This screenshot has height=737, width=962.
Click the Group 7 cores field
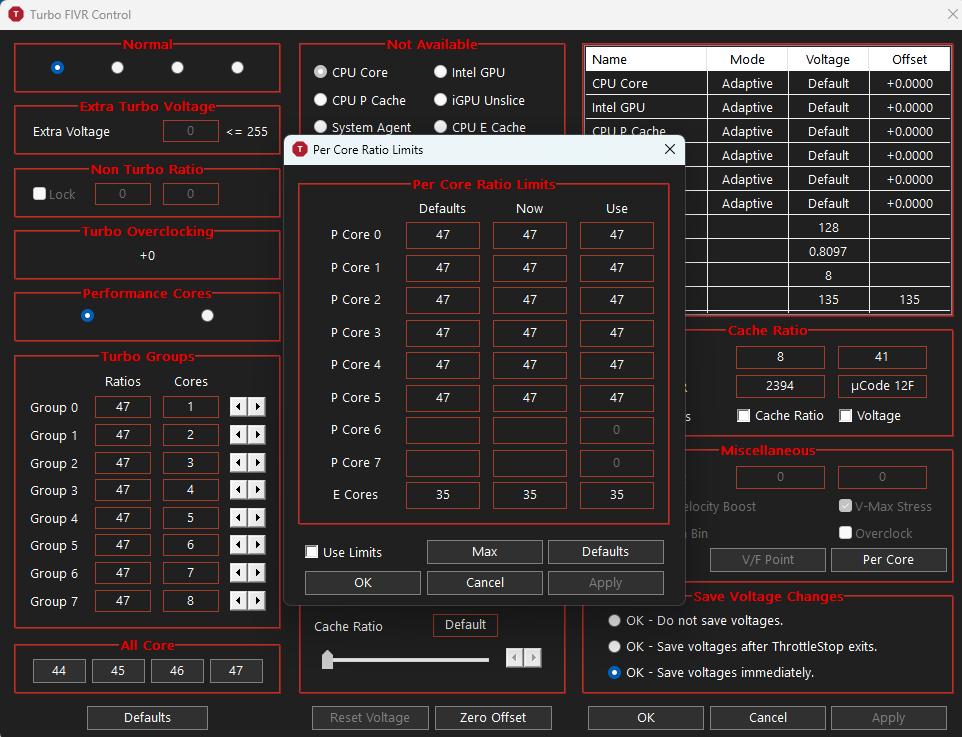click(190, 601)
